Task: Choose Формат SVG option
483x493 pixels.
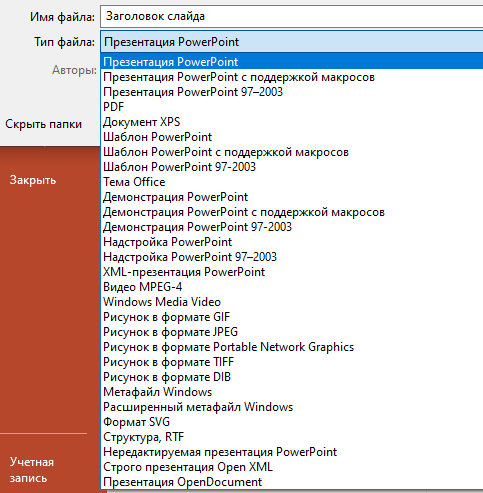Action: (x=292, y=422)
